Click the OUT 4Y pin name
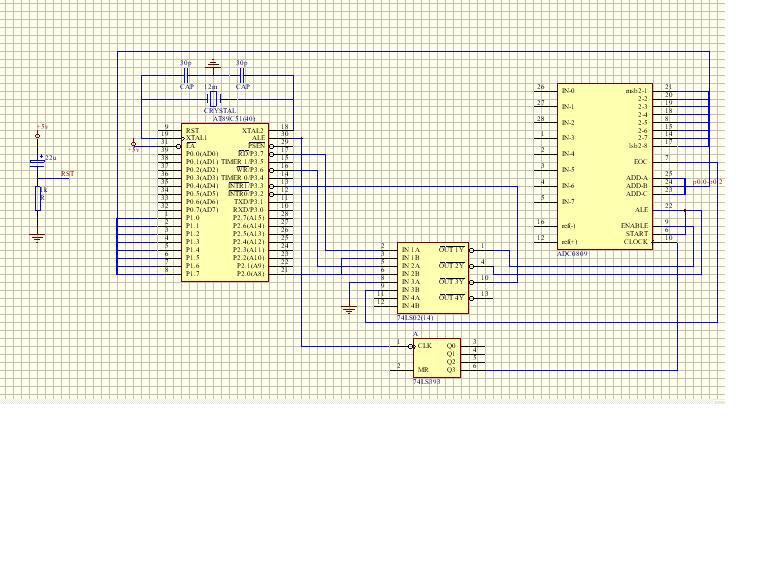This screenshot has height=581, width=774. click(452, 298)
